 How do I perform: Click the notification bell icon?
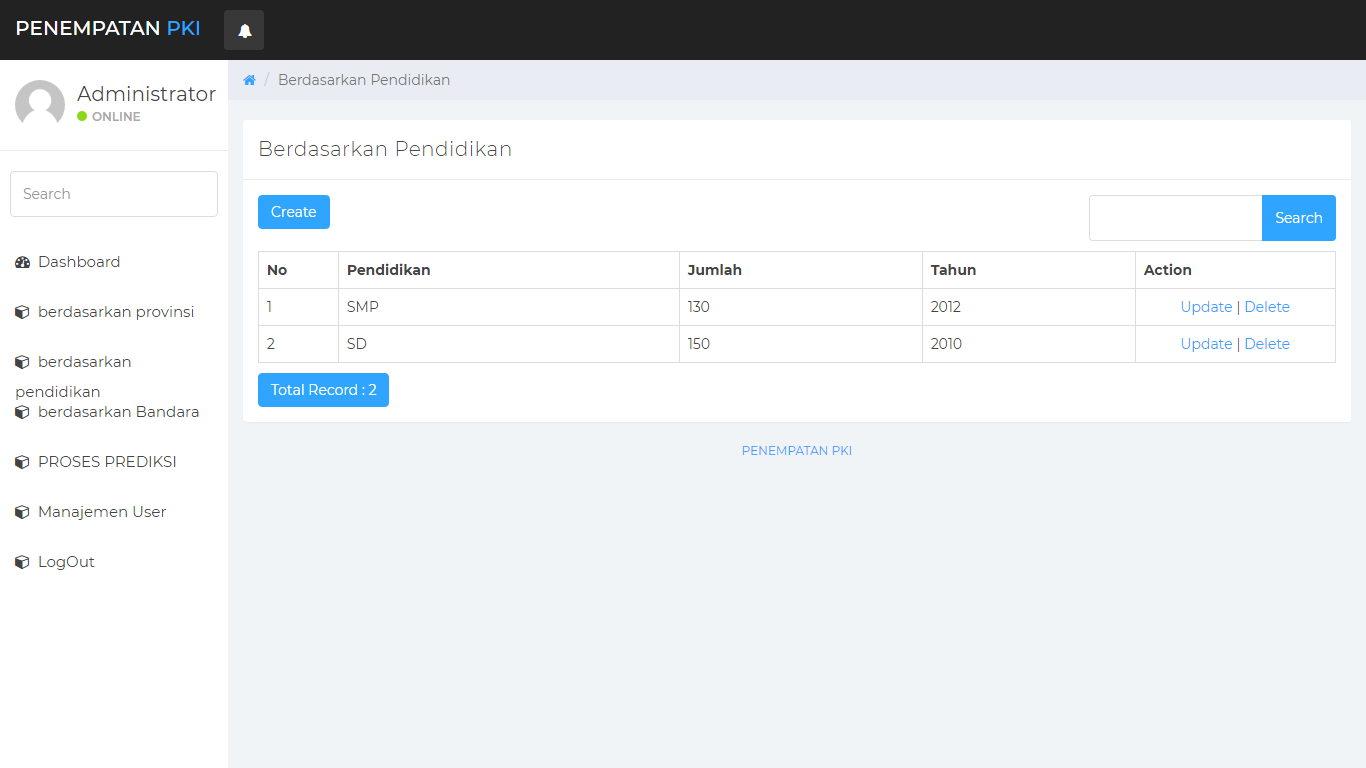(x=244, y=30)
